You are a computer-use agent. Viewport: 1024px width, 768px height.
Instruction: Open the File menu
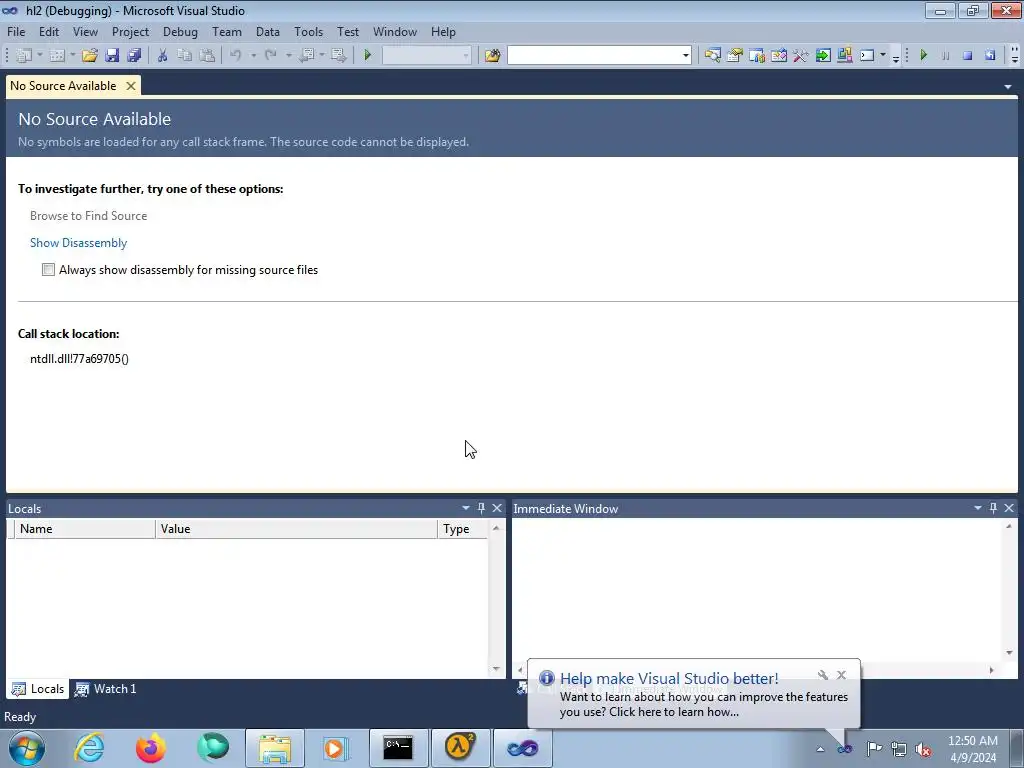16,31
